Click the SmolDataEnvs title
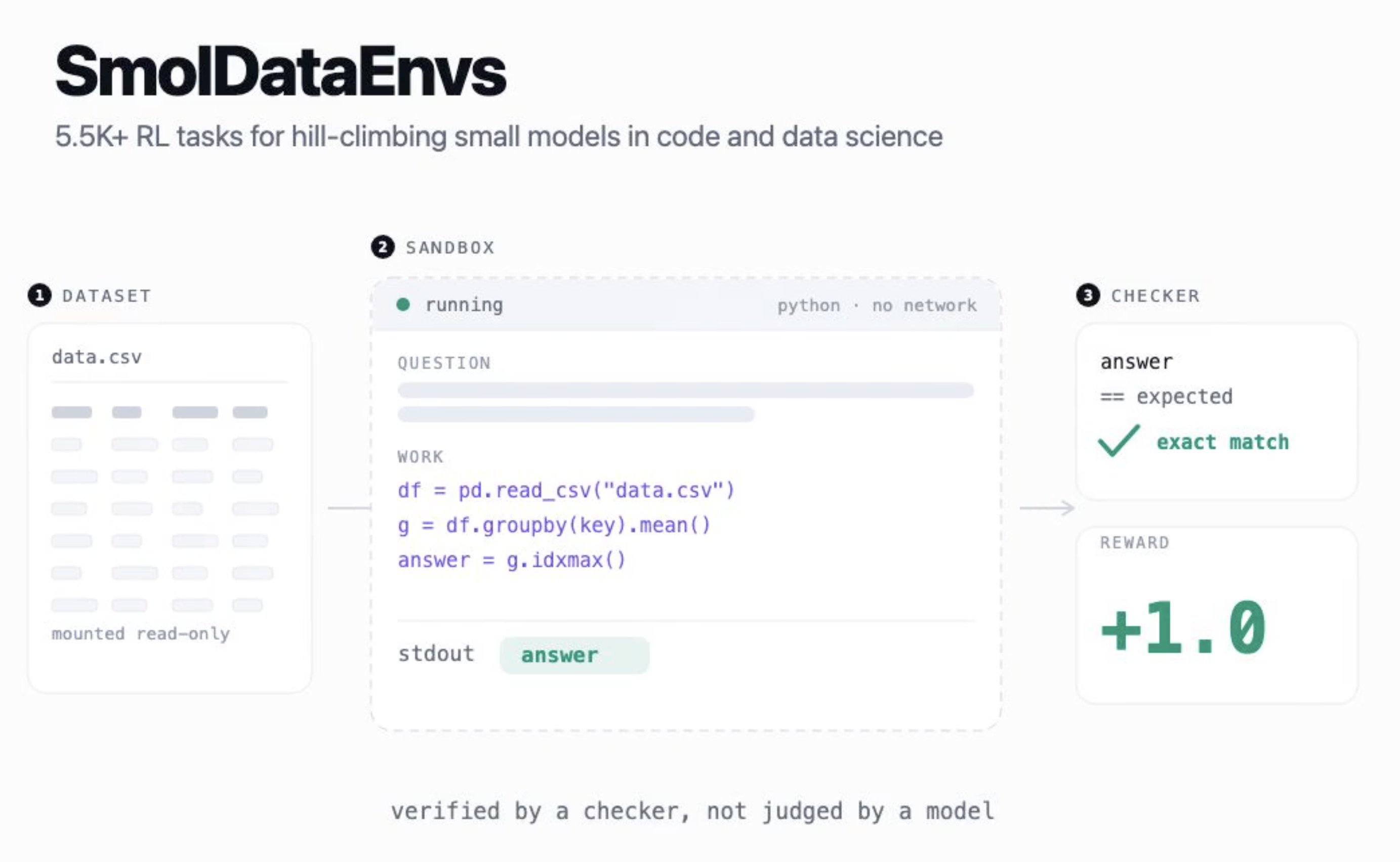The image size is (1400, 862). coord(280,72)
